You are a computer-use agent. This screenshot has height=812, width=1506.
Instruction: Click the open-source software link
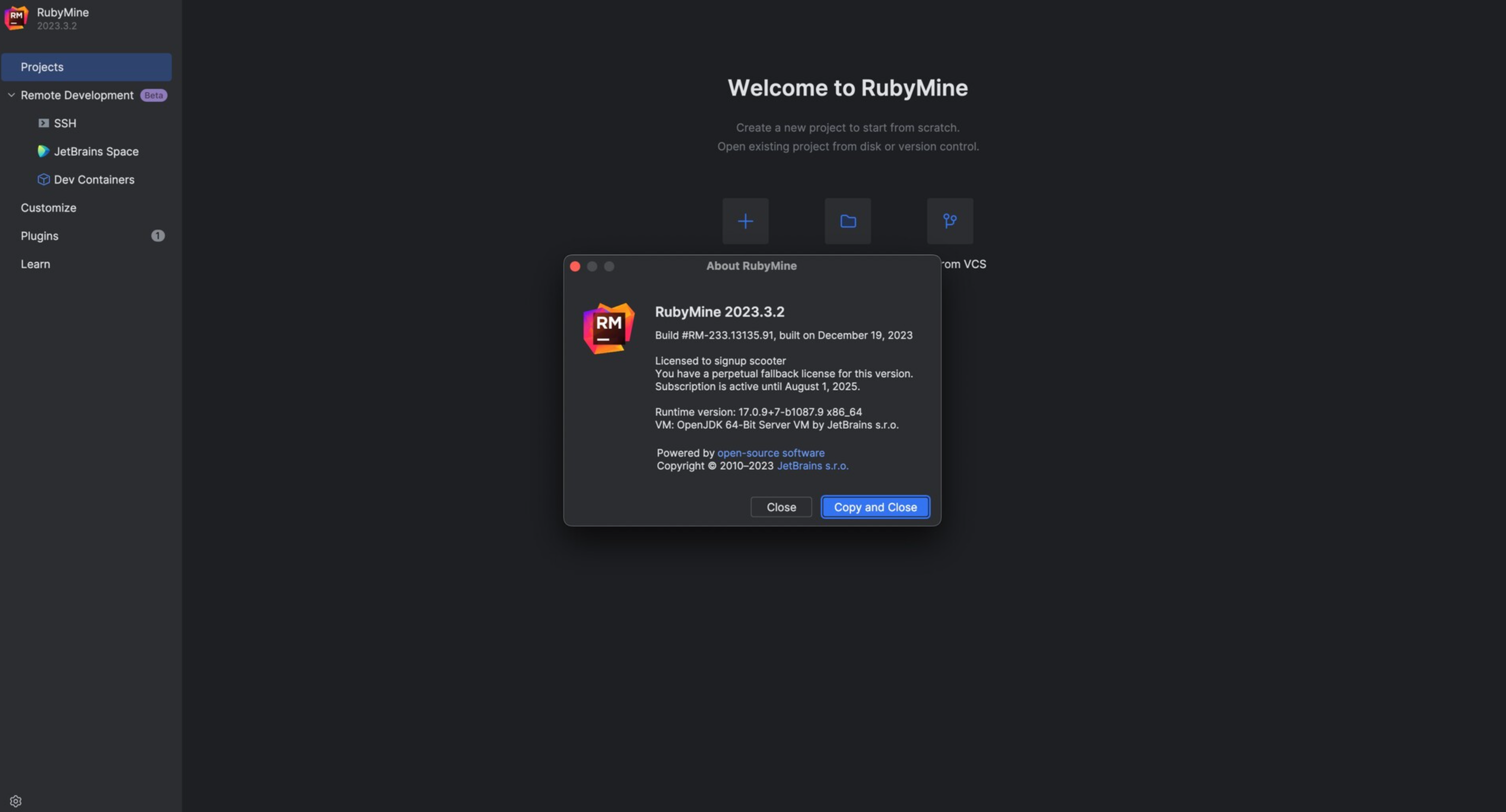(771, 453)
